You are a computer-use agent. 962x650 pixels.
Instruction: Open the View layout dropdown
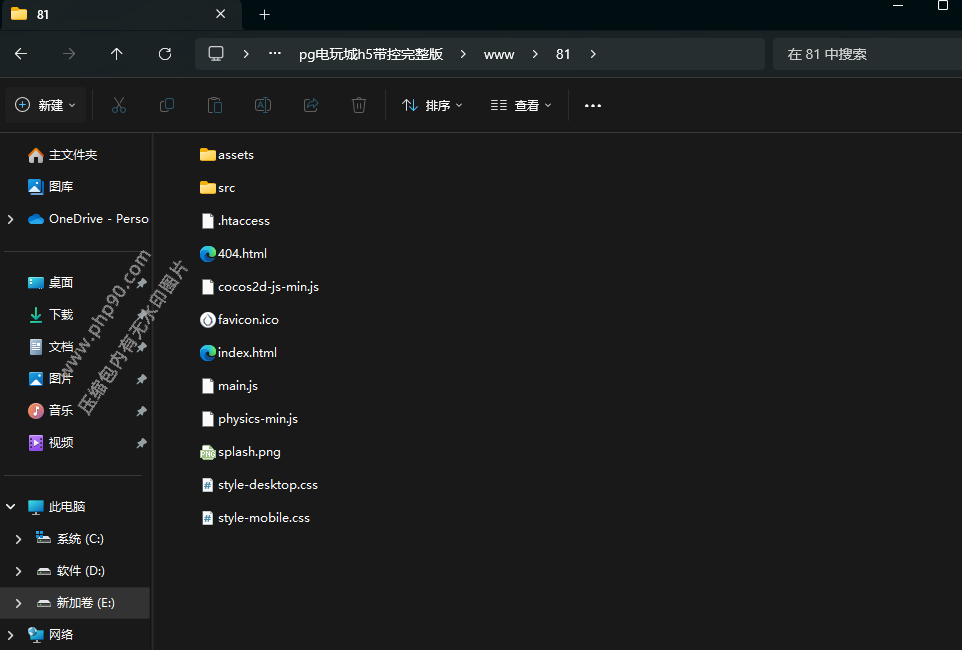click(521, 105)
